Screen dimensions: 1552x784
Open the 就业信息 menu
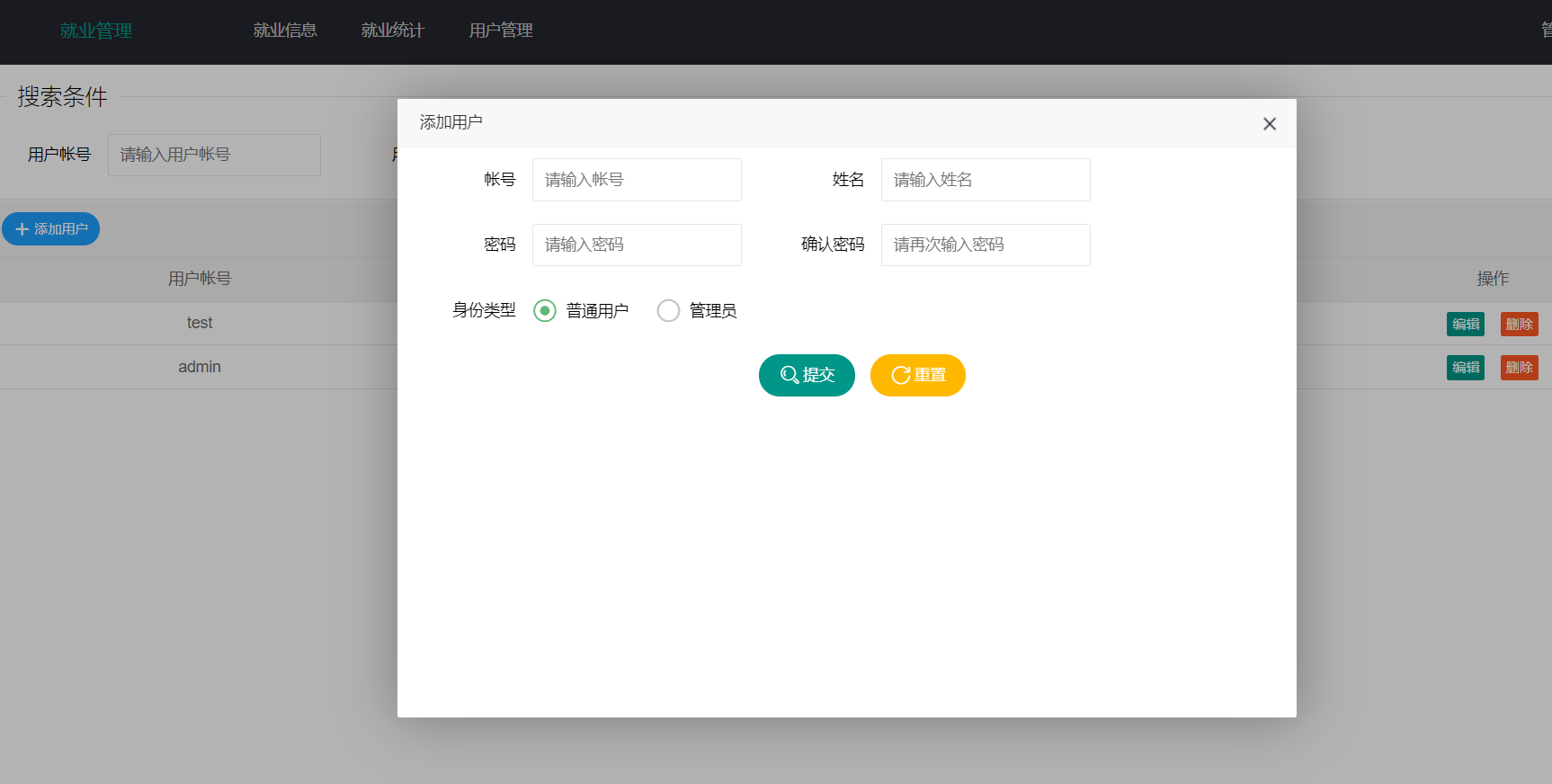(x=285, y=31)
